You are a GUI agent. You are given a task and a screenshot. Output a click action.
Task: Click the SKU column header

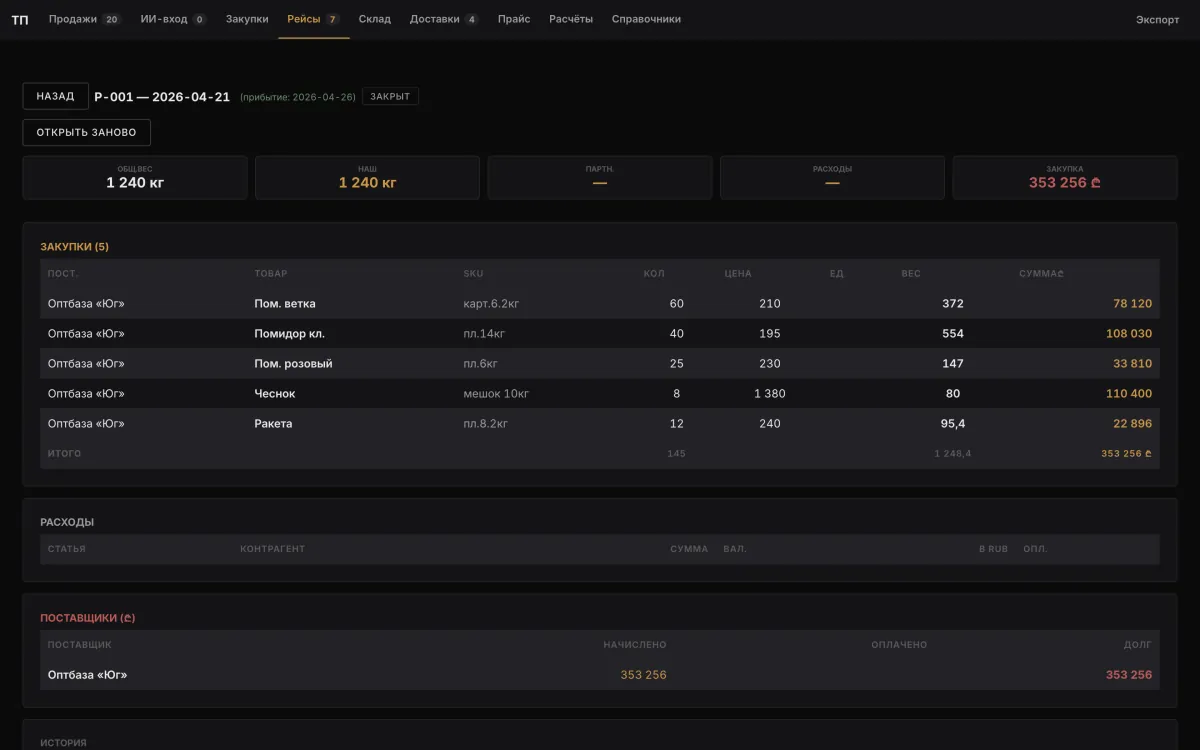click(x=473, y=274)
